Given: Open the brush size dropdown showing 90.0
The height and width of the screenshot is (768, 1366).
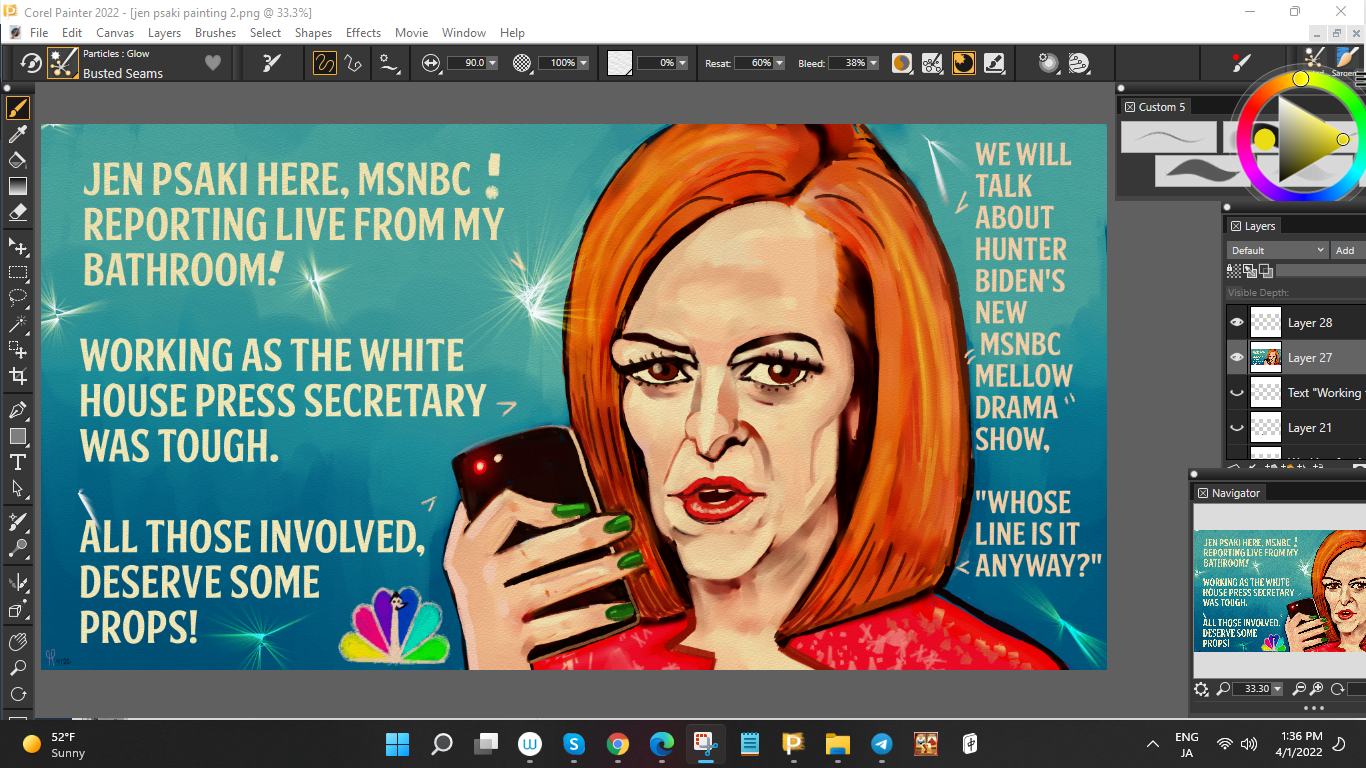Looking at the screenshot, I should pos(492,63).
